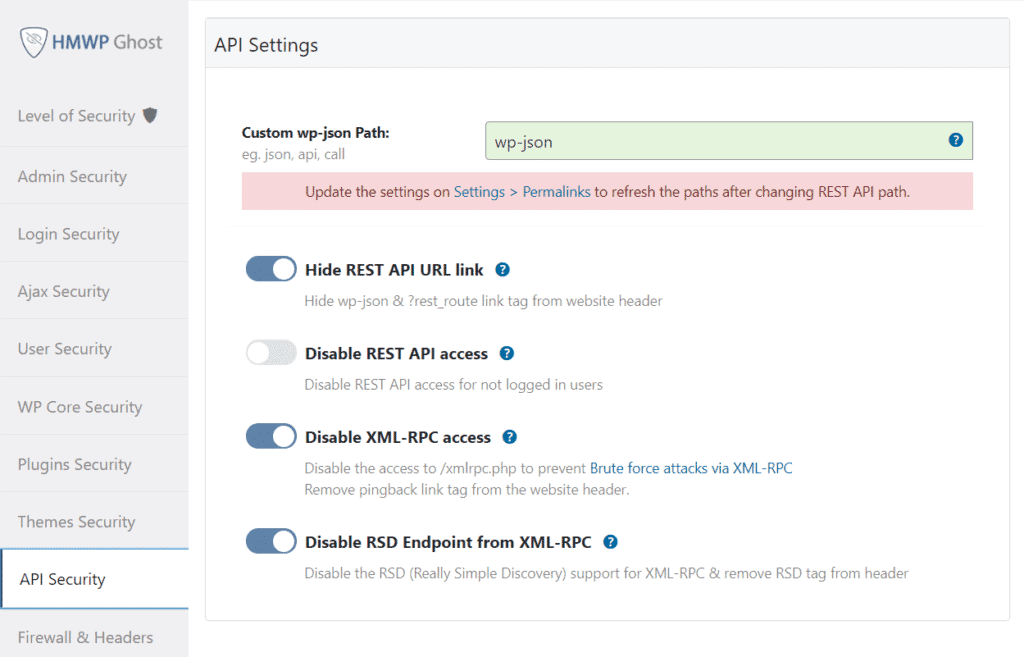1024x657 pixels.
Task: Open the Ajax Security tab
Action: [x=63, y=292]
